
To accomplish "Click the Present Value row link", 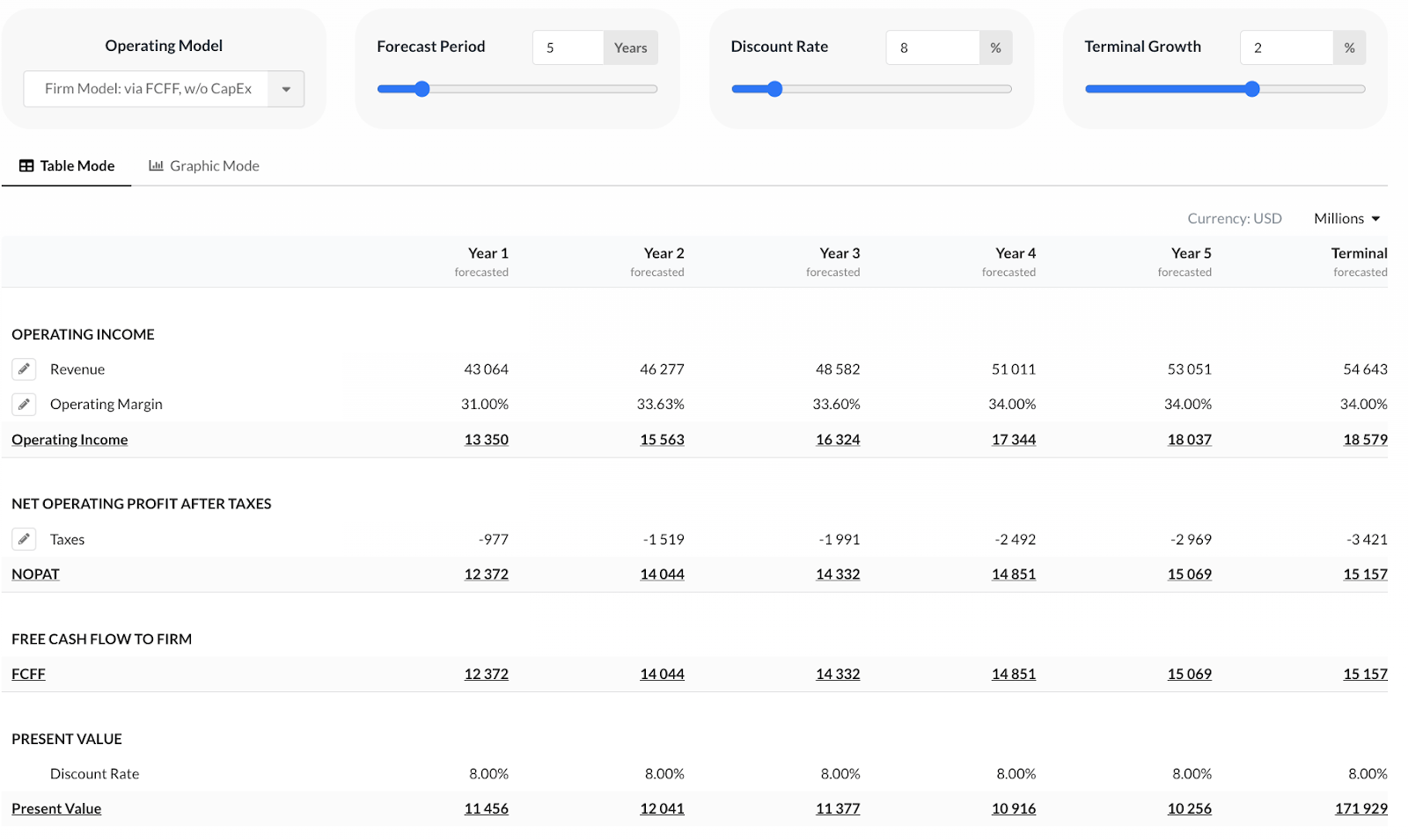I will click(x=56, y=809).
